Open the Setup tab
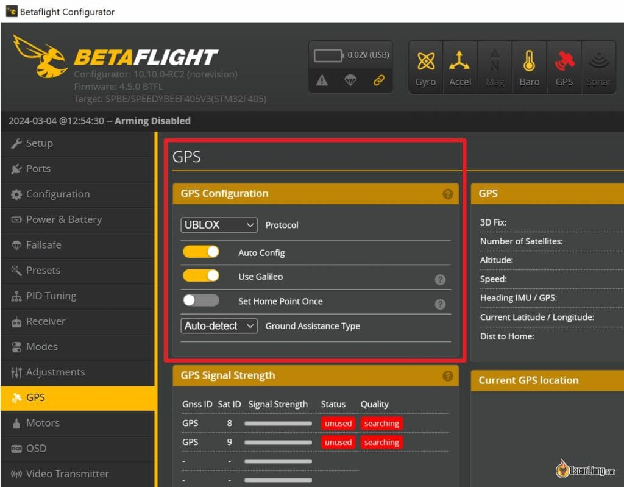 coord(78,143)
